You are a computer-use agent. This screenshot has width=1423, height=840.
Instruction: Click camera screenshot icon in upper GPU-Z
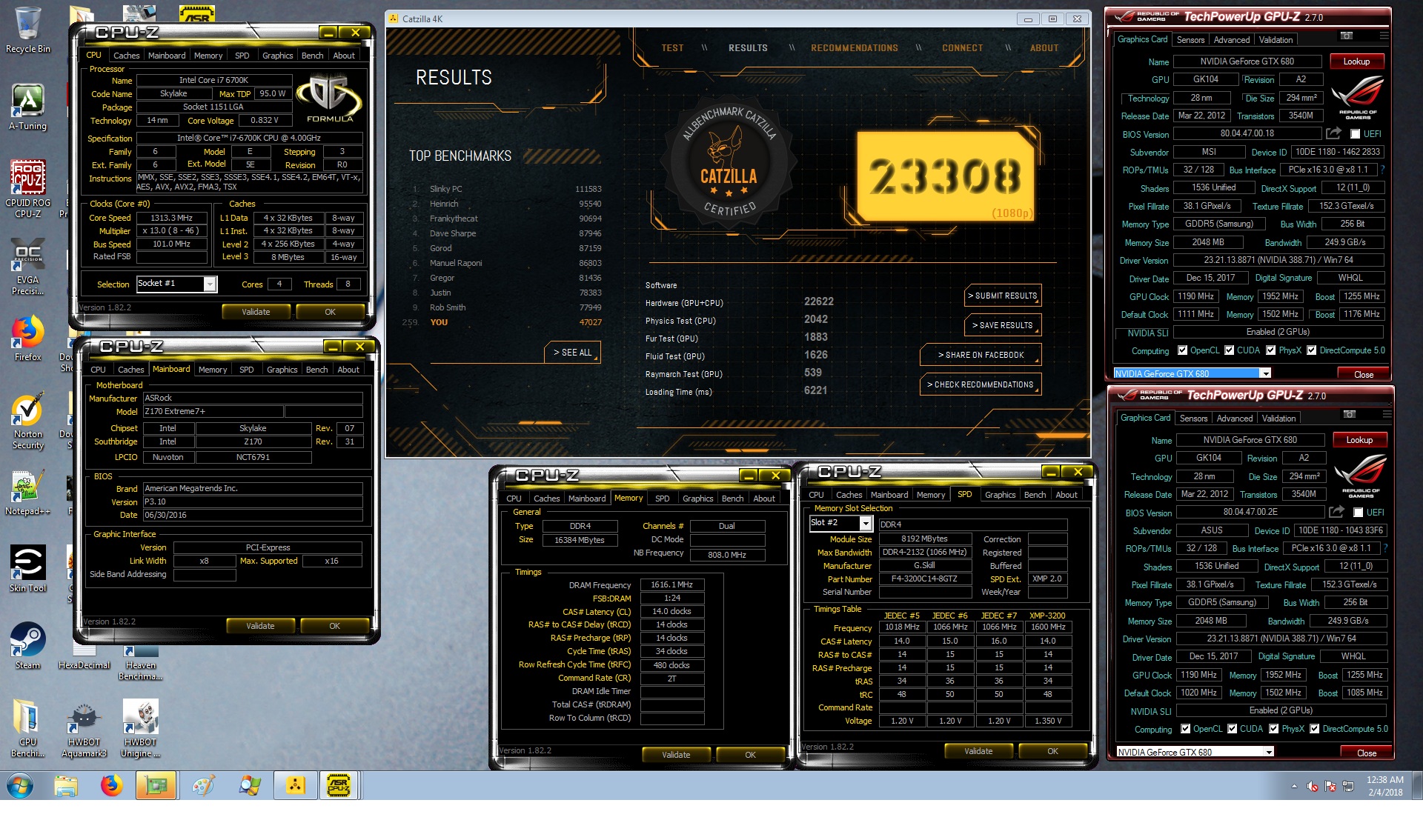pos(1347,36)
